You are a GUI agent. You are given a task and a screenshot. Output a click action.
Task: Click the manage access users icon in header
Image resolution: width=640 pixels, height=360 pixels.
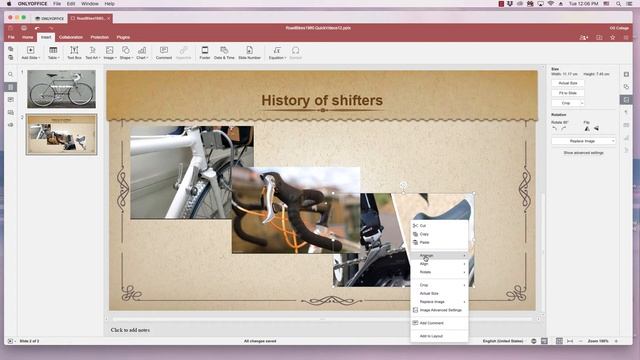pyautogui.click(x=584, y=38)
